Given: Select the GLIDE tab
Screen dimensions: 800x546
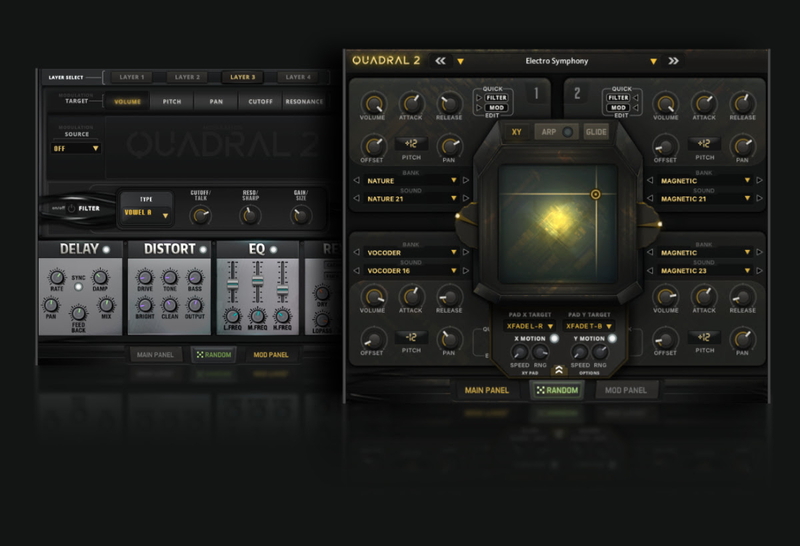Looking at the screenshot, I should point(596,132).
